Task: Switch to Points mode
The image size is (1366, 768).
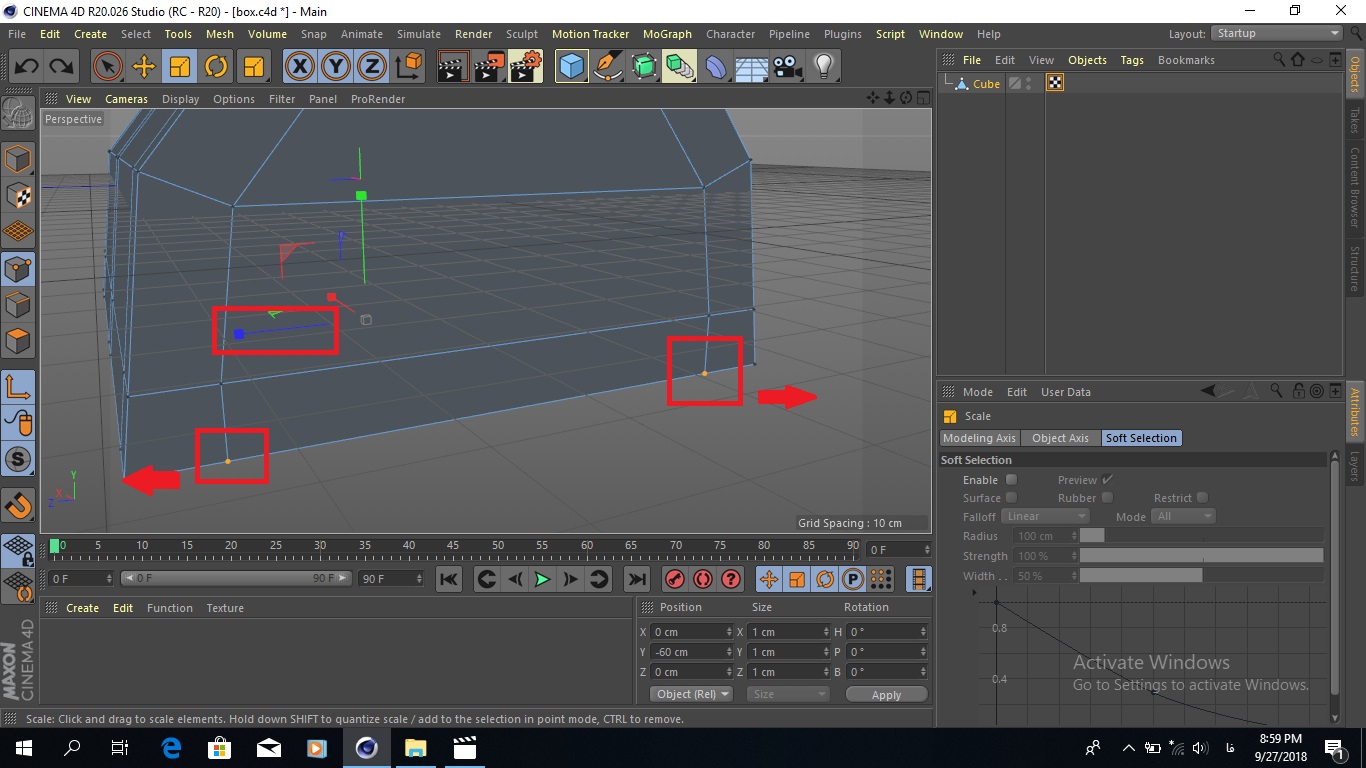Action: coord(18,269)
